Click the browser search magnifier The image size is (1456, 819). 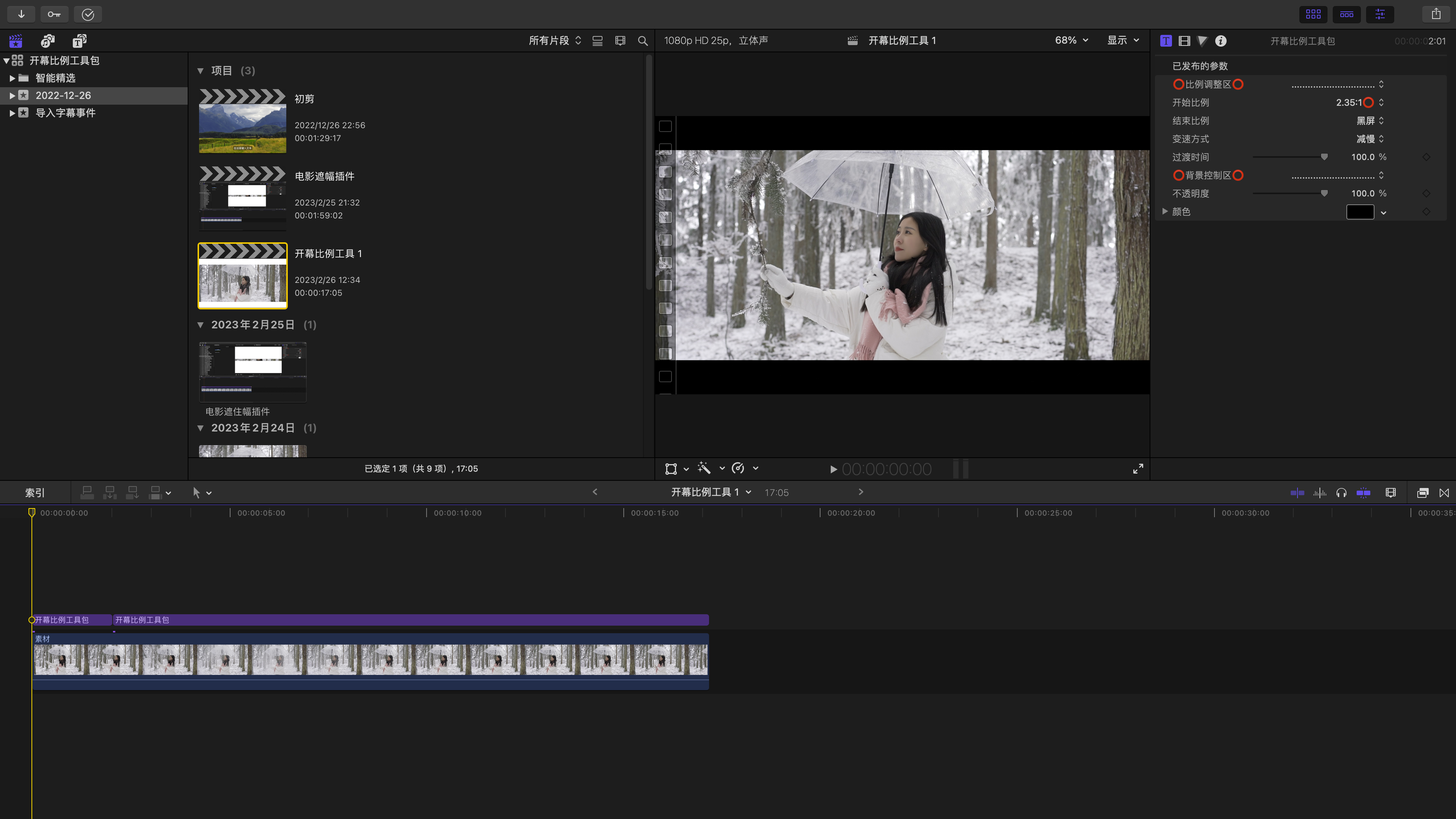(643, 41)
